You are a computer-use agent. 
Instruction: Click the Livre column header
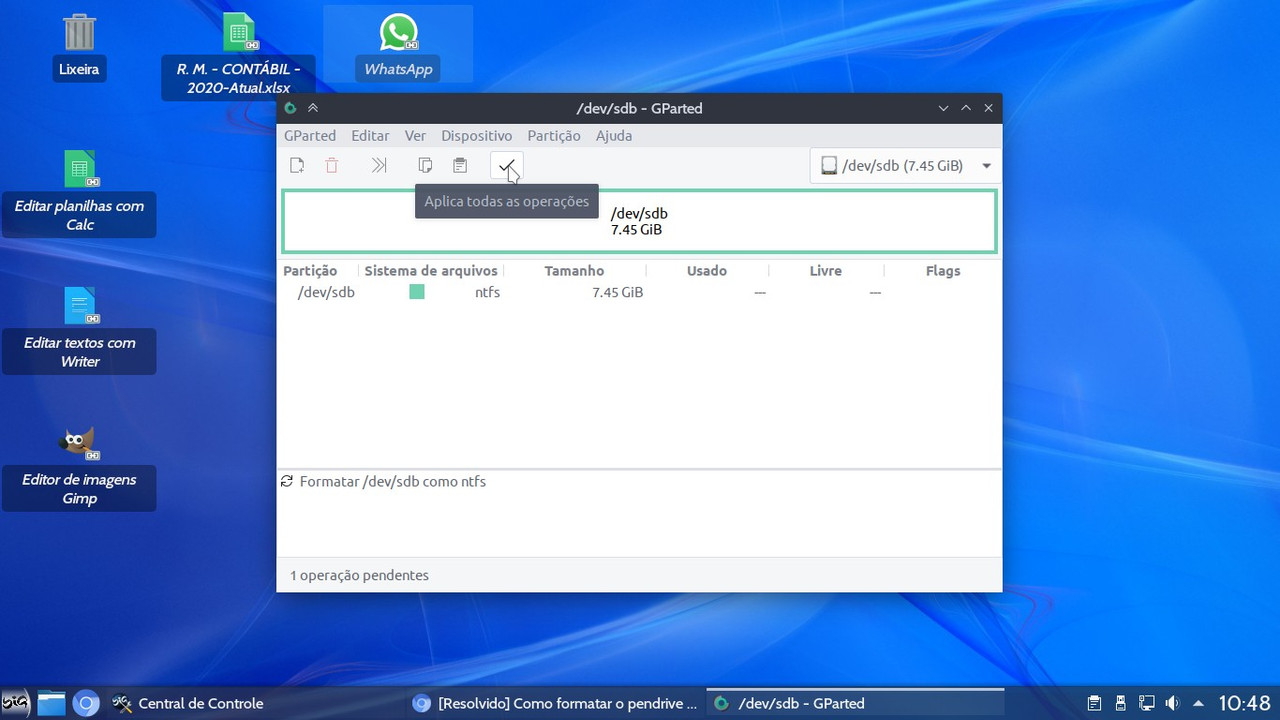pyautogui.click(x=825, y=271)
